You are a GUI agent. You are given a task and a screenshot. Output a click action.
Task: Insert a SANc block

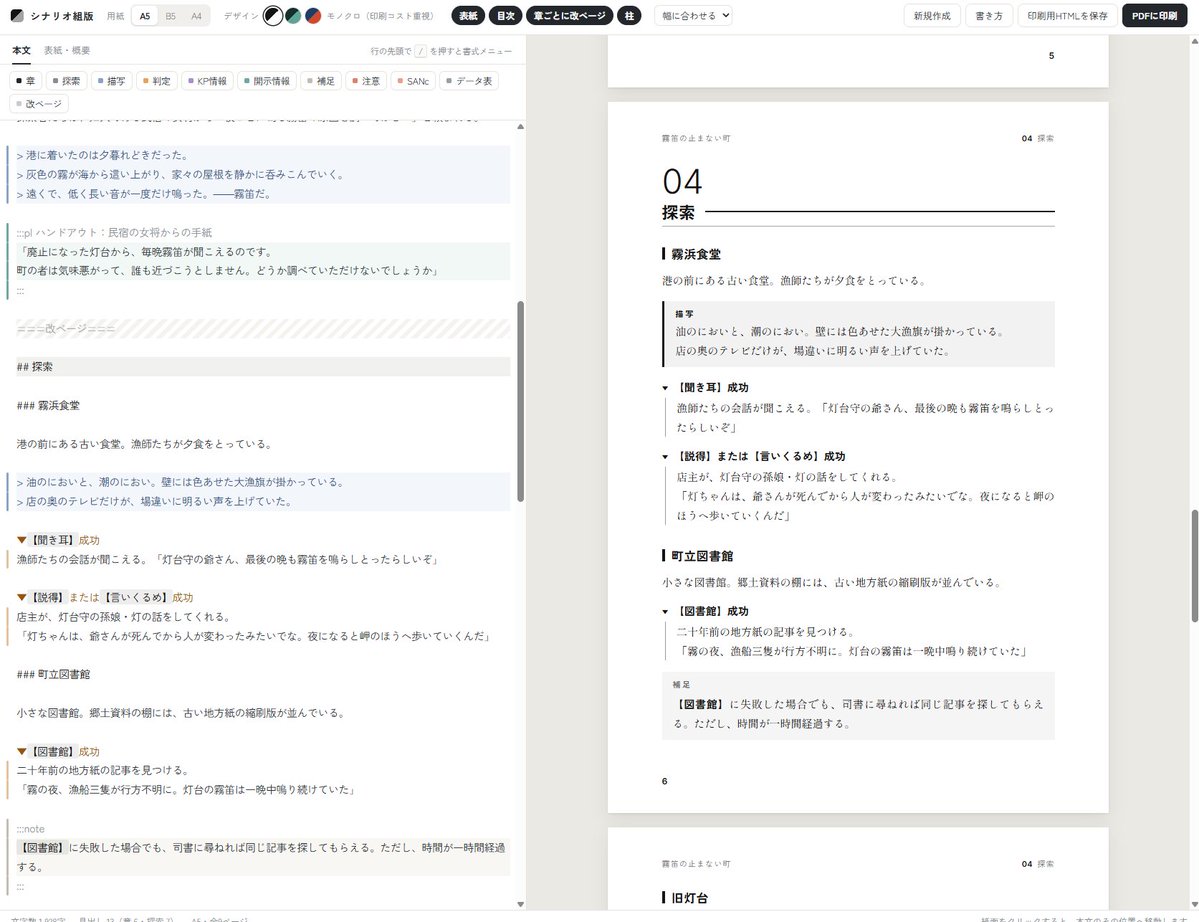[414, 81]
